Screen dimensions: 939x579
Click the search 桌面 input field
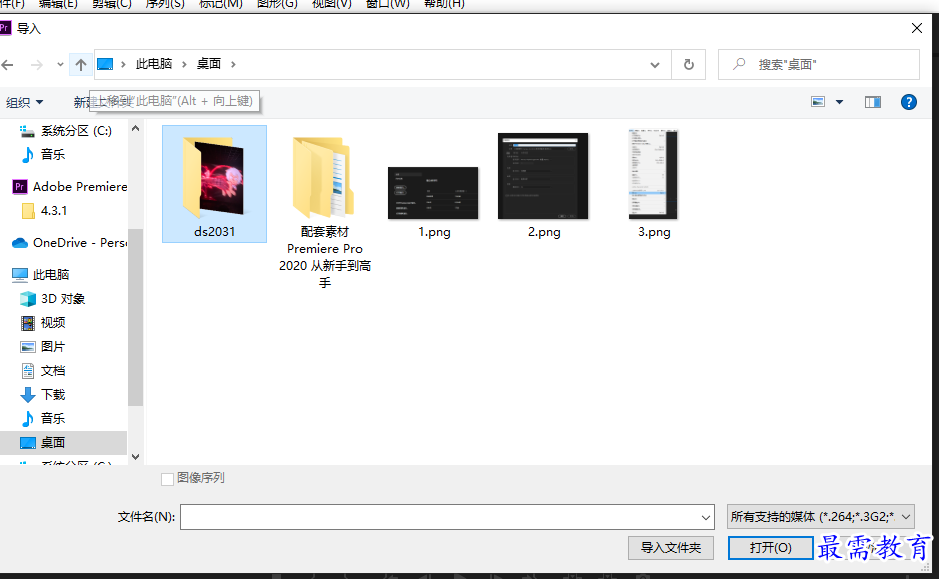pyautogui.click(x=819, y=65)
